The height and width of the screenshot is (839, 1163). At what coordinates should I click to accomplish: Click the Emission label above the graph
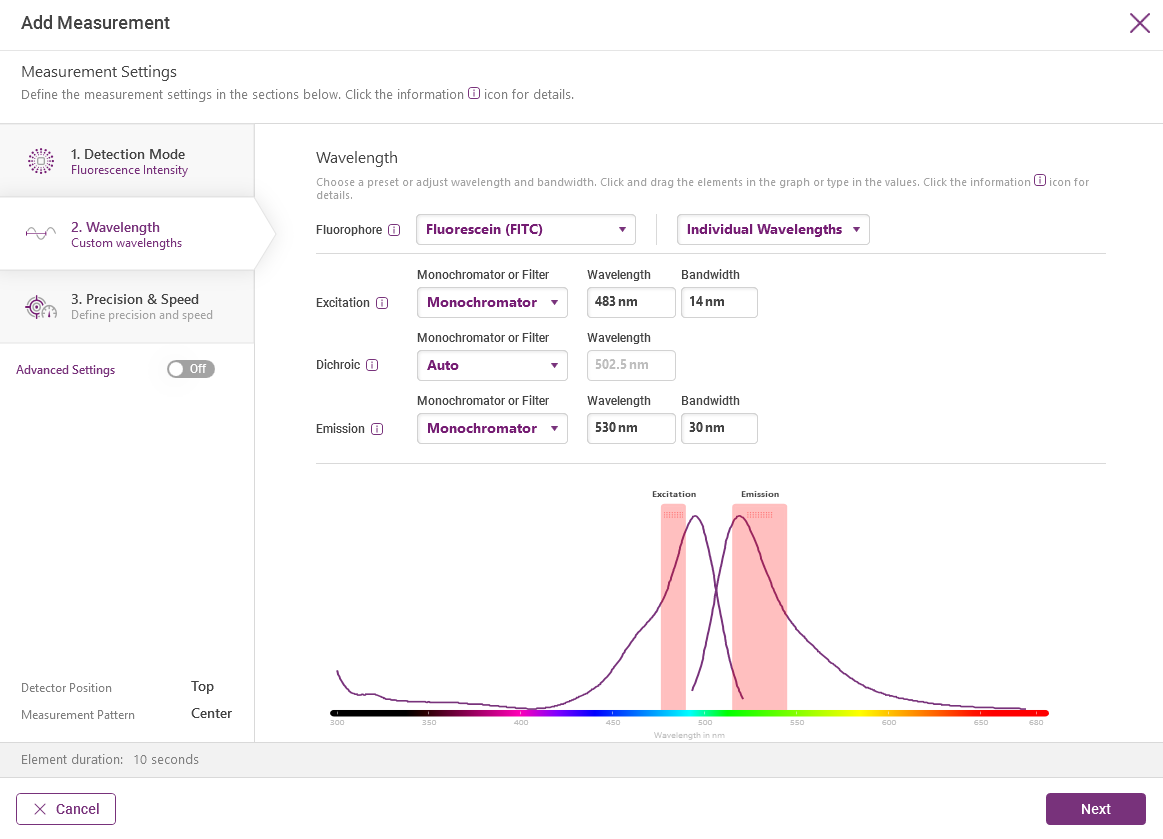coord(760,494)
